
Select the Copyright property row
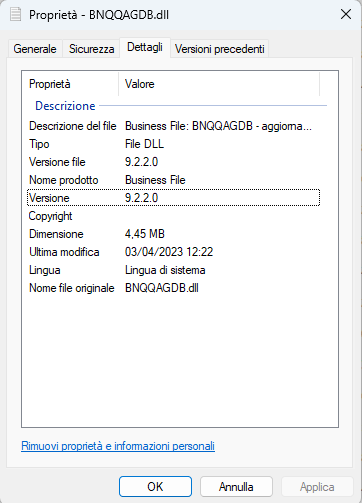[x=173, y=216]
